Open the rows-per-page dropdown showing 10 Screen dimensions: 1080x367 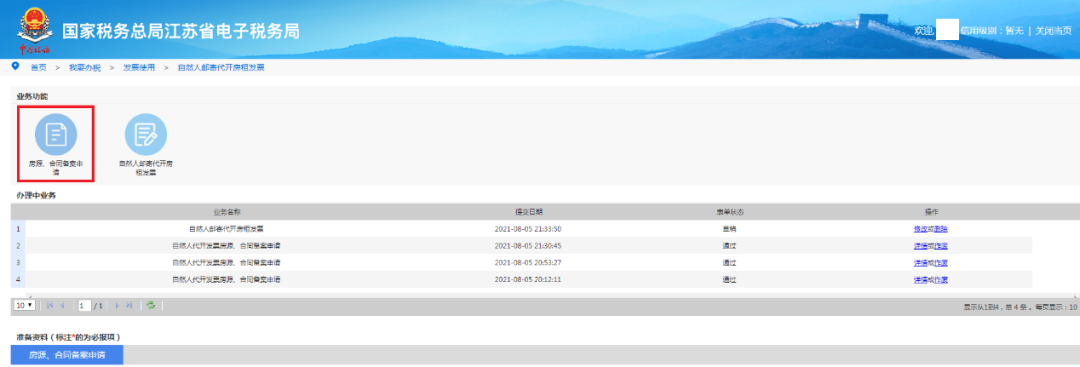(25, 305)
